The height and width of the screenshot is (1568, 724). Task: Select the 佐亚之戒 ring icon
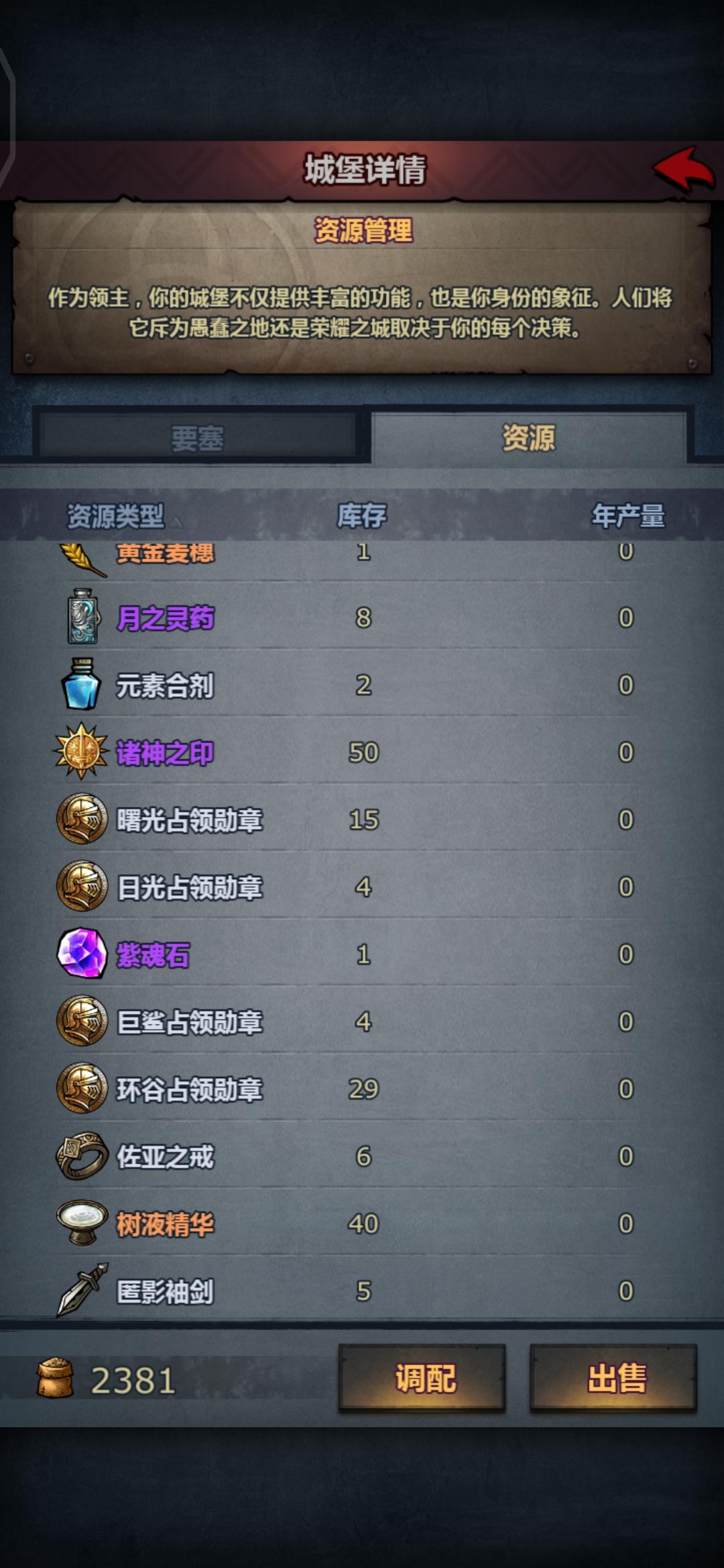[82, 1155]
